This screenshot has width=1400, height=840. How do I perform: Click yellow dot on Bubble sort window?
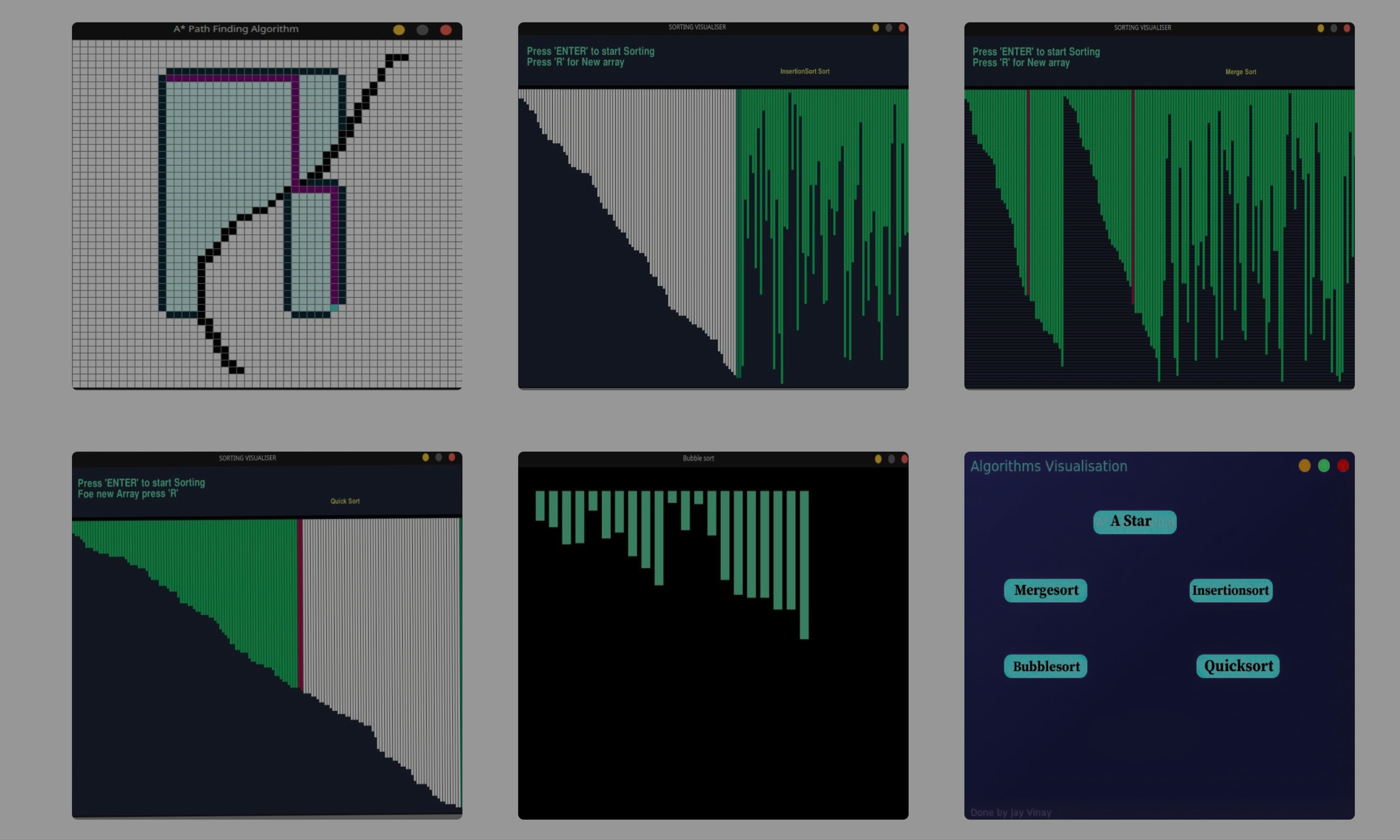[878, 459]
